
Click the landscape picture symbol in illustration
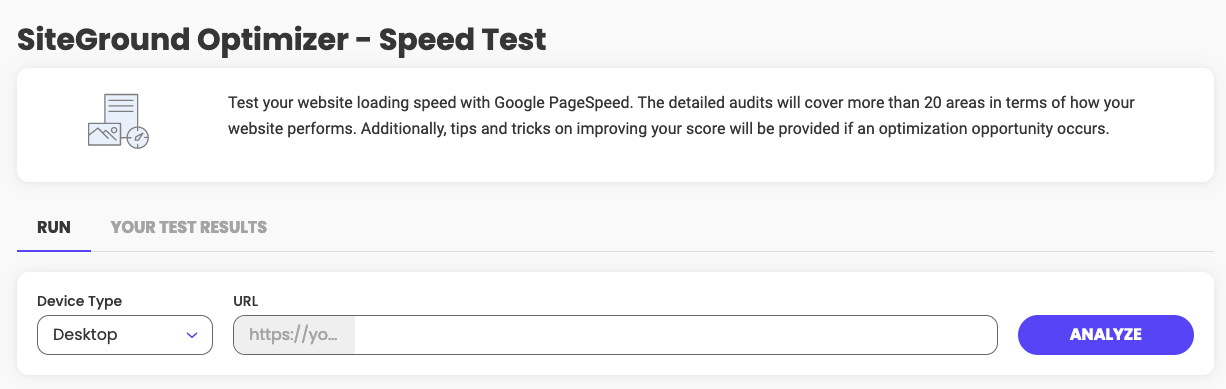(104, 133)
